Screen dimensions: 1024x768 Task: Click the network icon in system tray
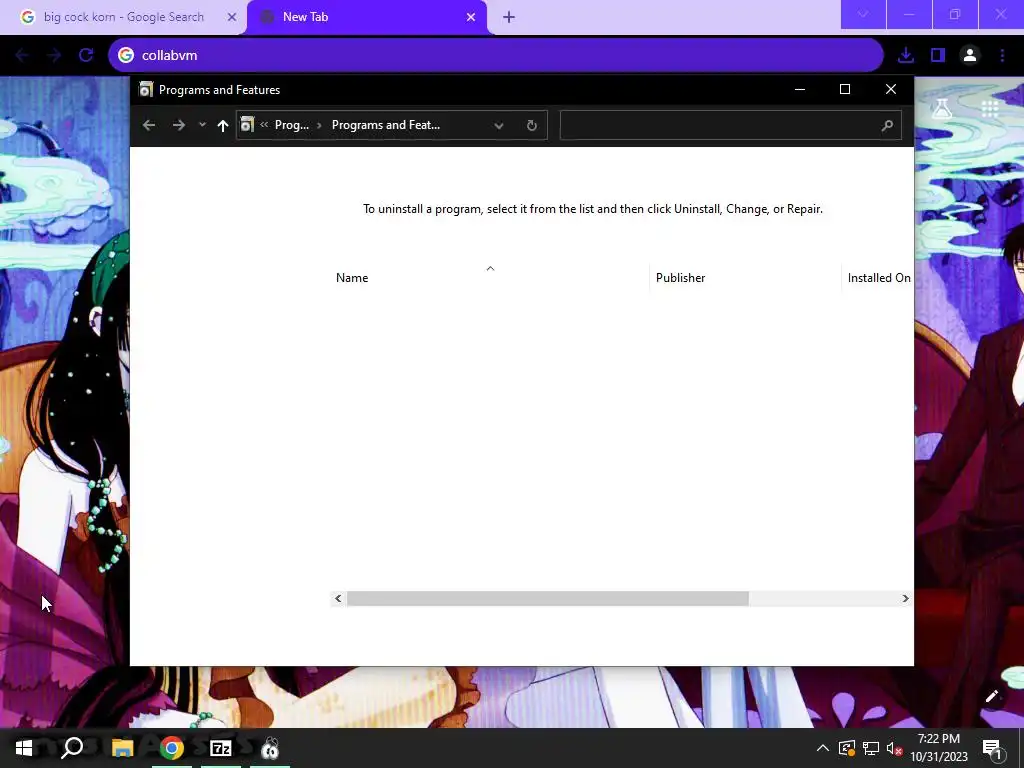pyautogui.click(x=871, y=748)
